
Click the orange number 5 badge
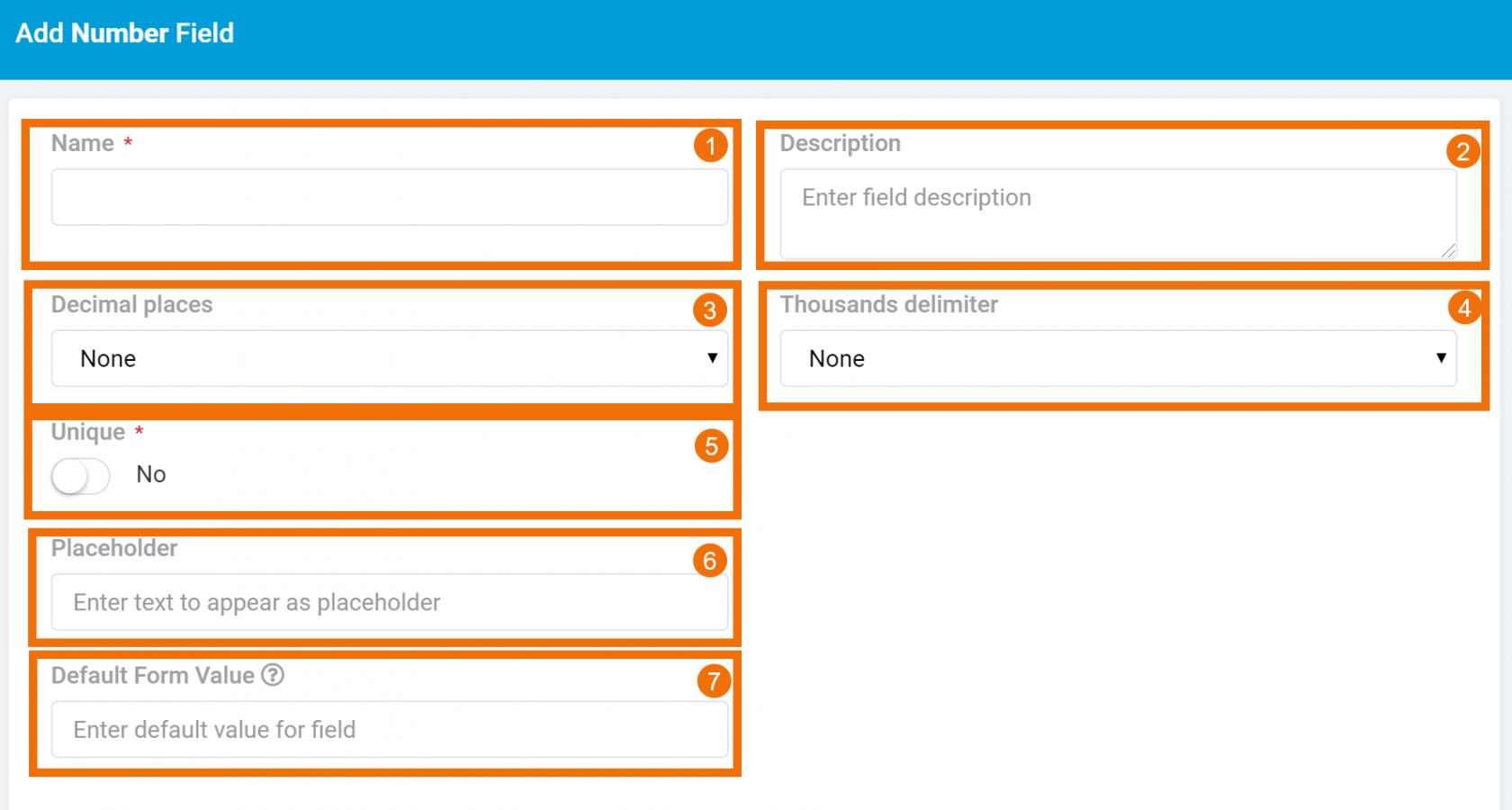[x=711, y=446]
